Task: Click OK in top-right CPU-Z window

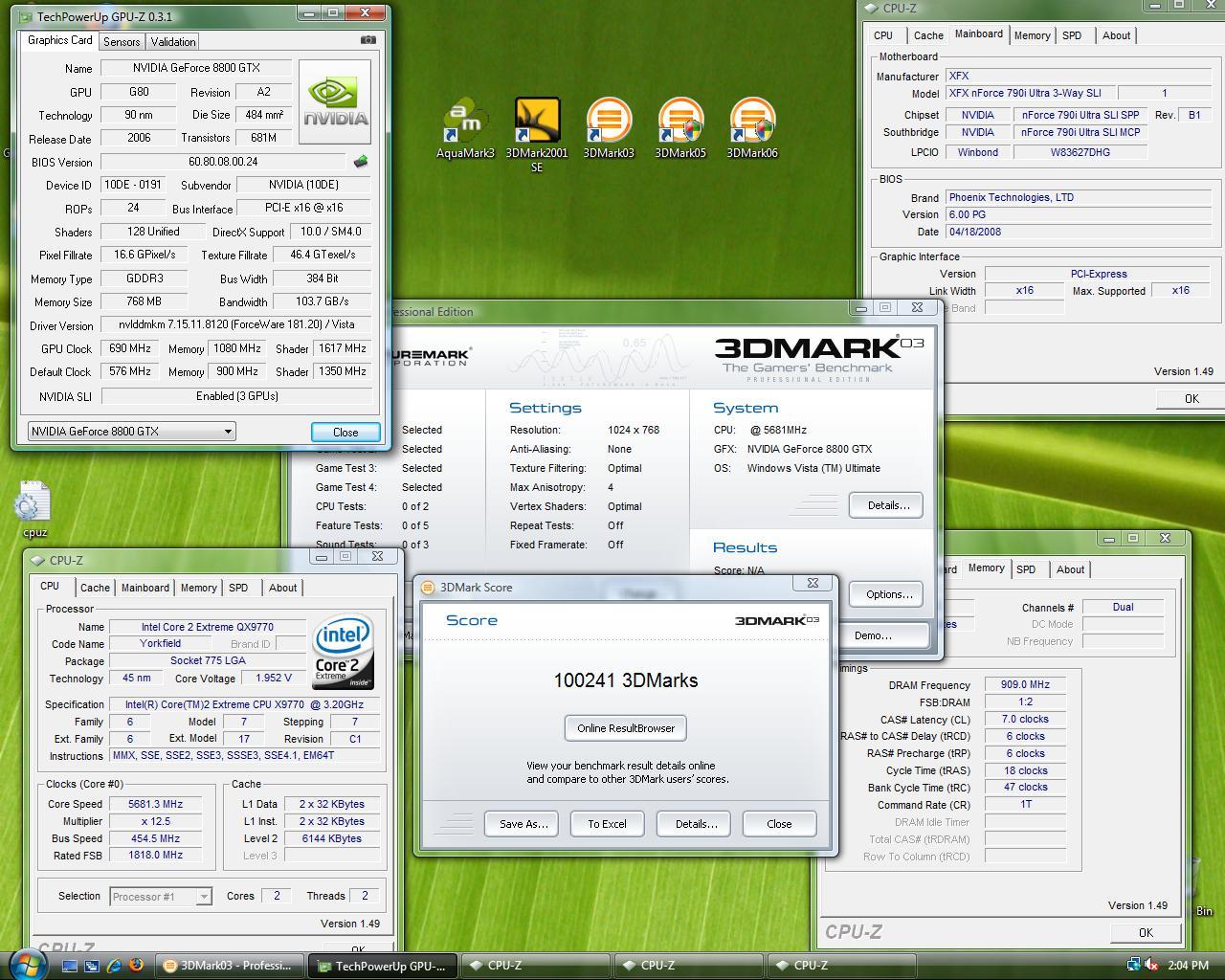Action: coord(1192,399)
